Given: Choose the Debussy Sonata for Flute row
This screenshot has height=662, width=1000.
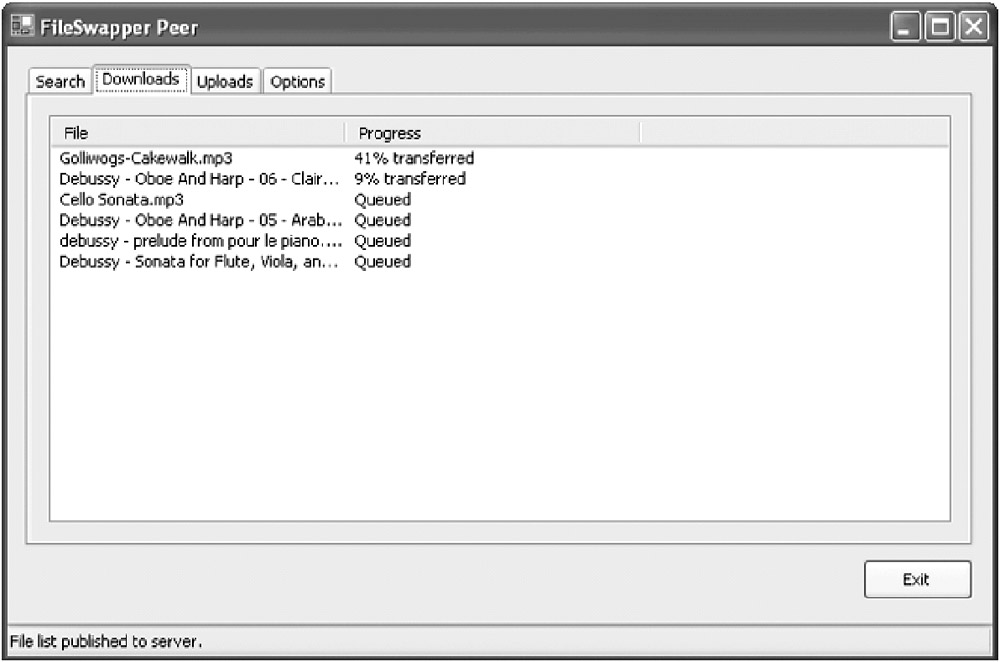Looking at the screenshot, I should pos(199,262).
